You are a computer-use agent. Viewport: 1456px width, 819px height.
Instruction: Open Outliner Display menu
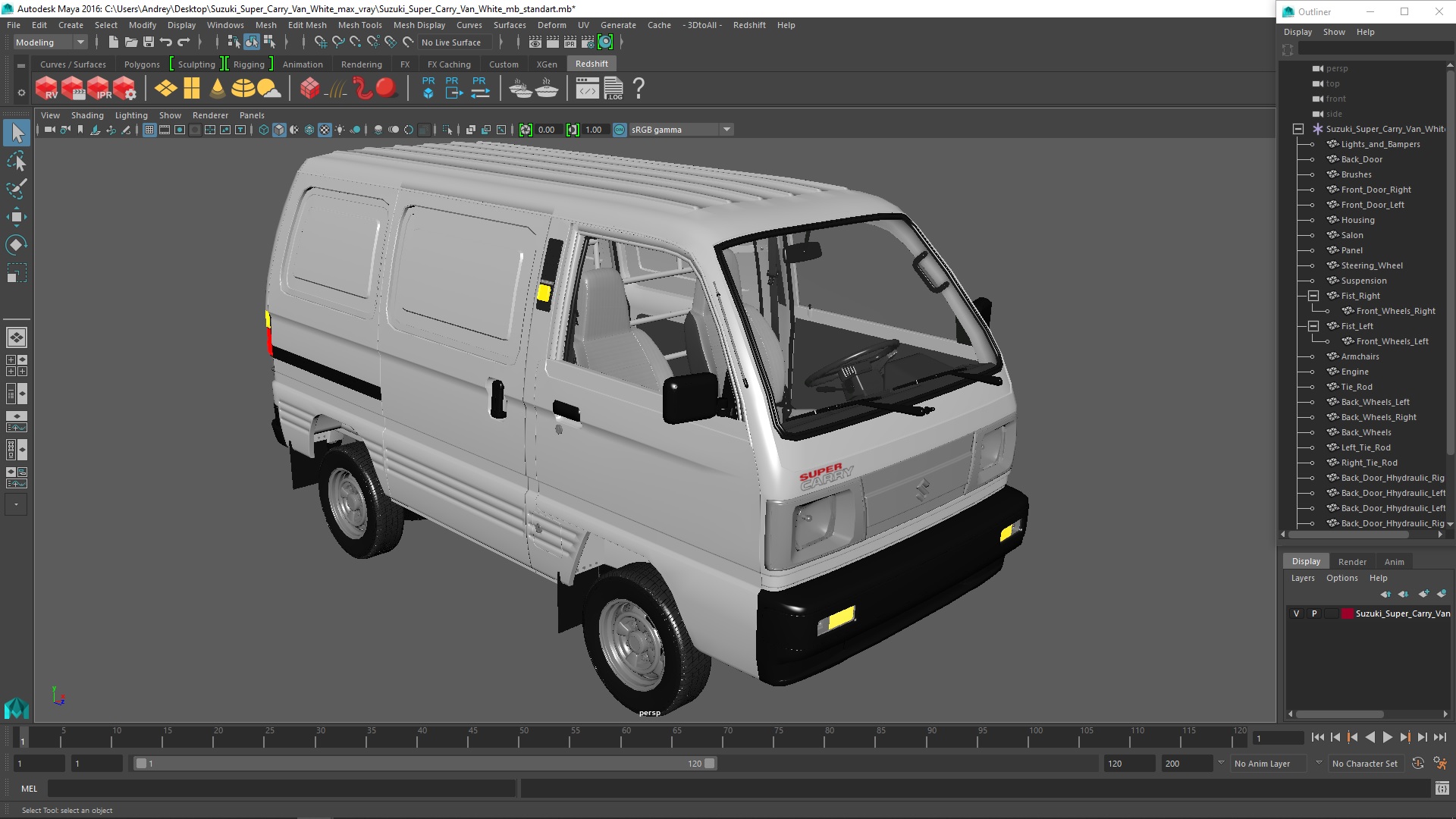click(1298, 32)
